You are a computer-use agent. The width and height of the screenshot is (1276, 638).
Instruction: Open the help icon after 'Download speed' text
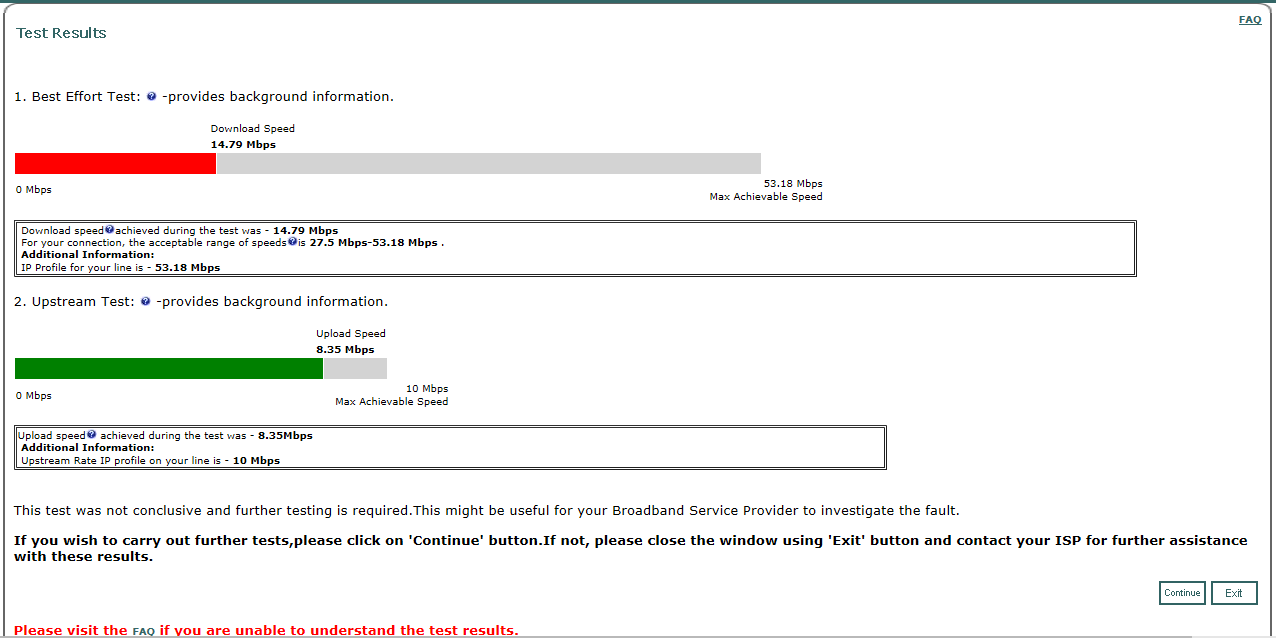(109, 230)
